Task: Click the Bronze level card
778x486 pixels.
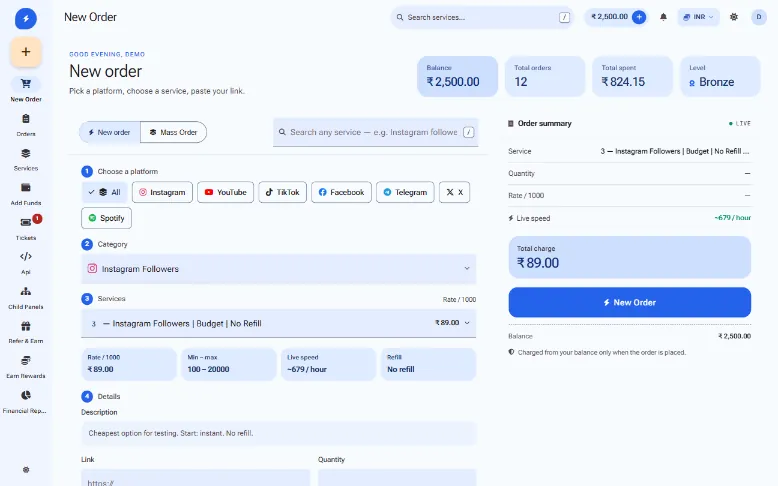Action: click(x=720, y=76)
